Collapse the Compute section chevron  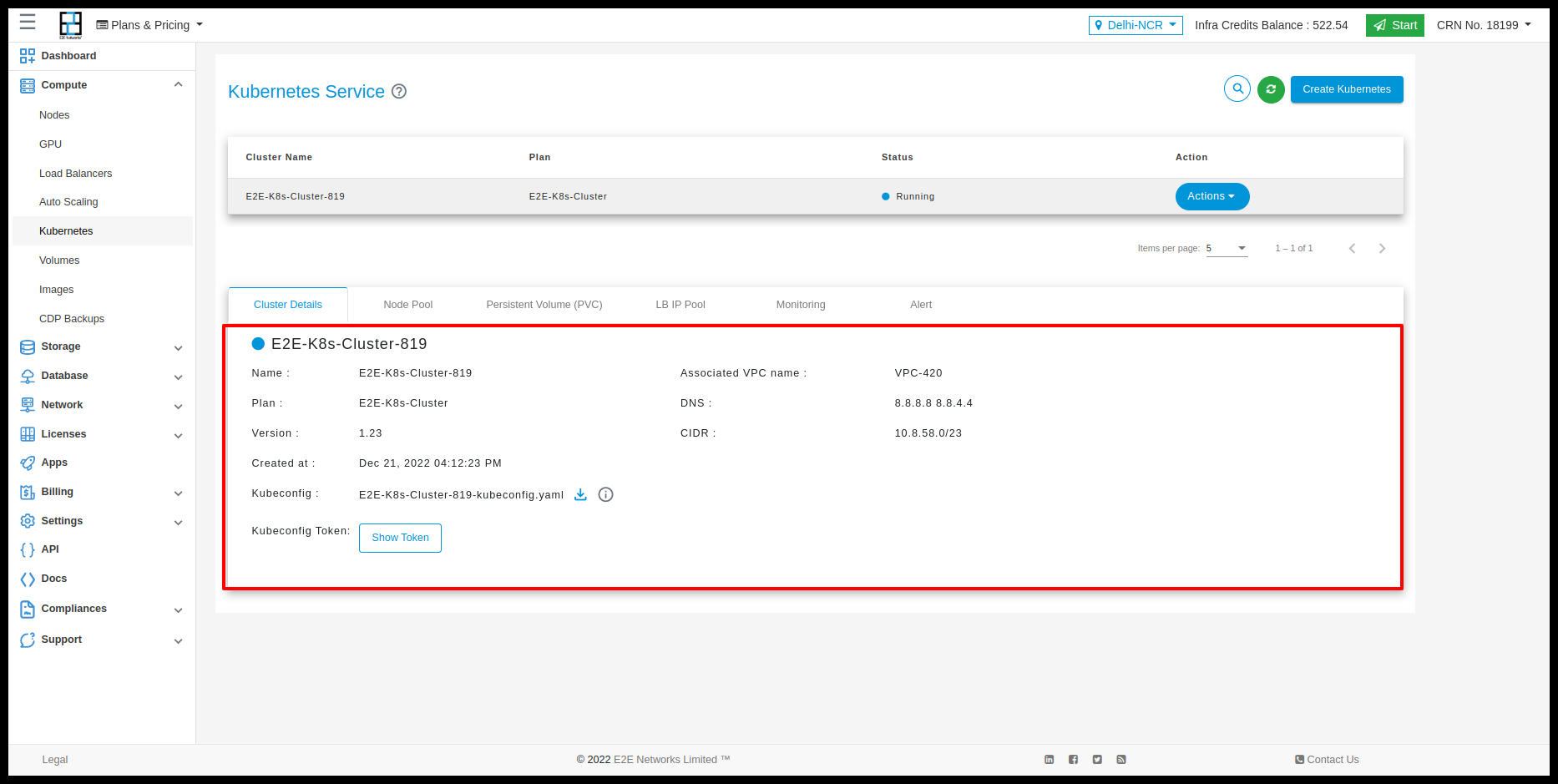pos(178,84)
